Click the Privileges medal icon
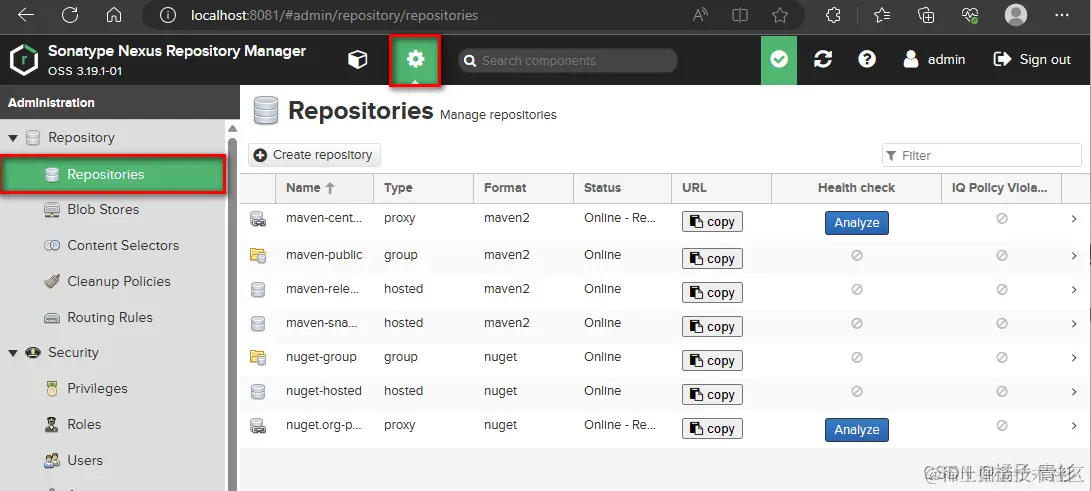The image size is (1091, 491). [x=51, y=389]
